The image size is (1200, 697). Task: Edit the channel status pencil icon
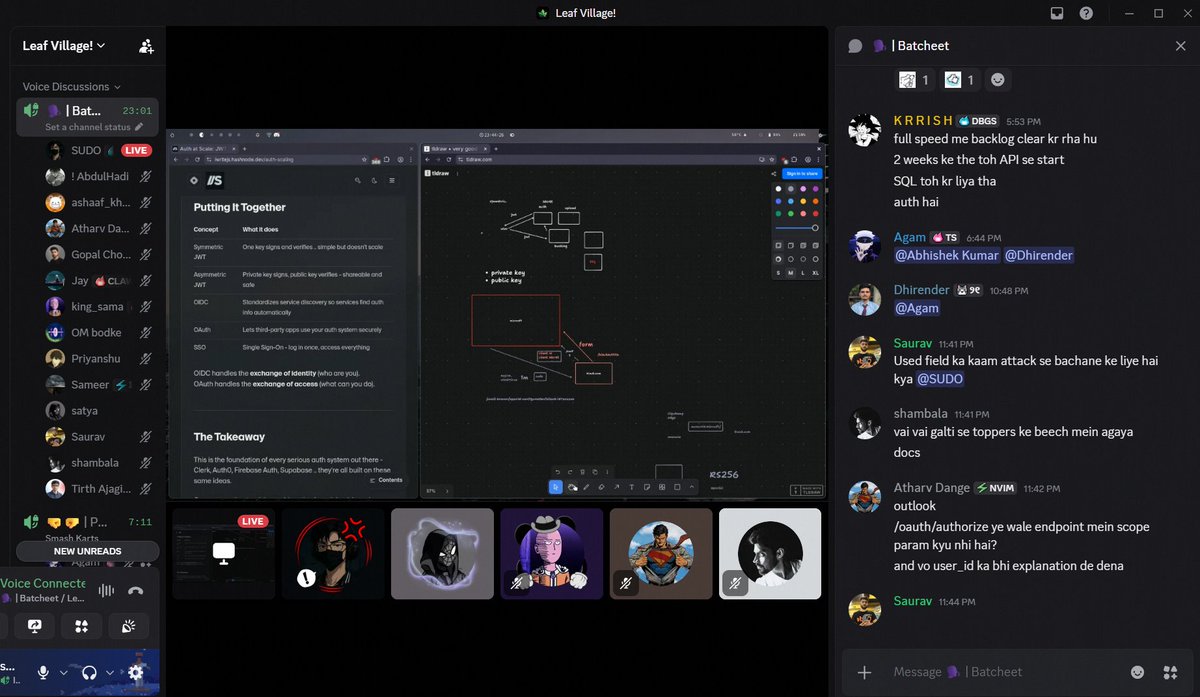click(139, 128)
